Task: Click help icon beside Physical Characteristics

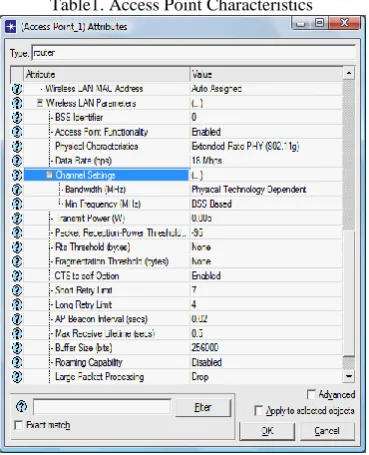Action: [17, 146]
